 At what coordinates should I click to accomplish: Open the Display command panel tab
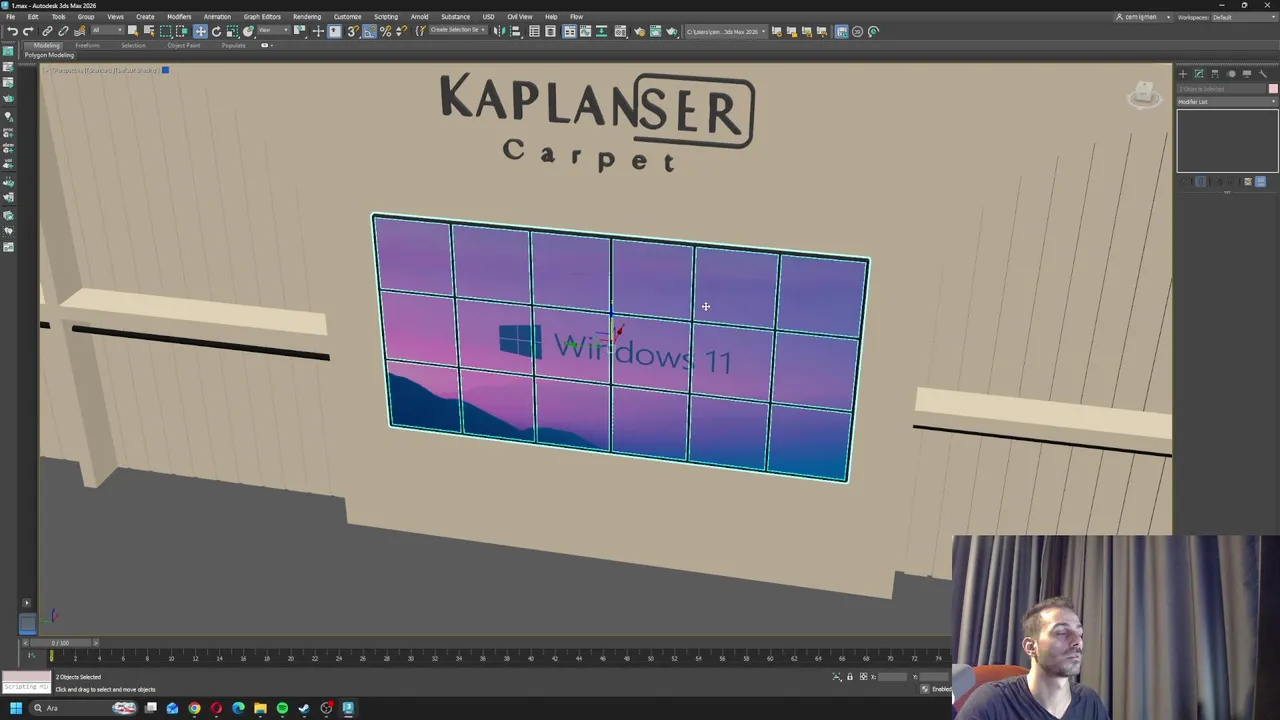(x=1247, y=73)
